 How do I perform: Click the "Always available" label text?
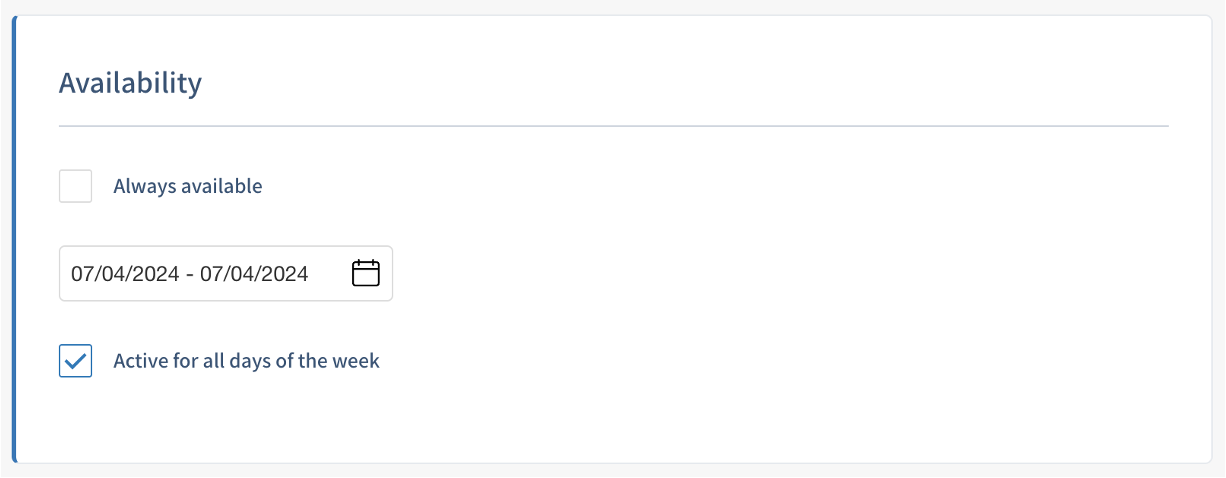pyautogui.click(x=188, y=186)
